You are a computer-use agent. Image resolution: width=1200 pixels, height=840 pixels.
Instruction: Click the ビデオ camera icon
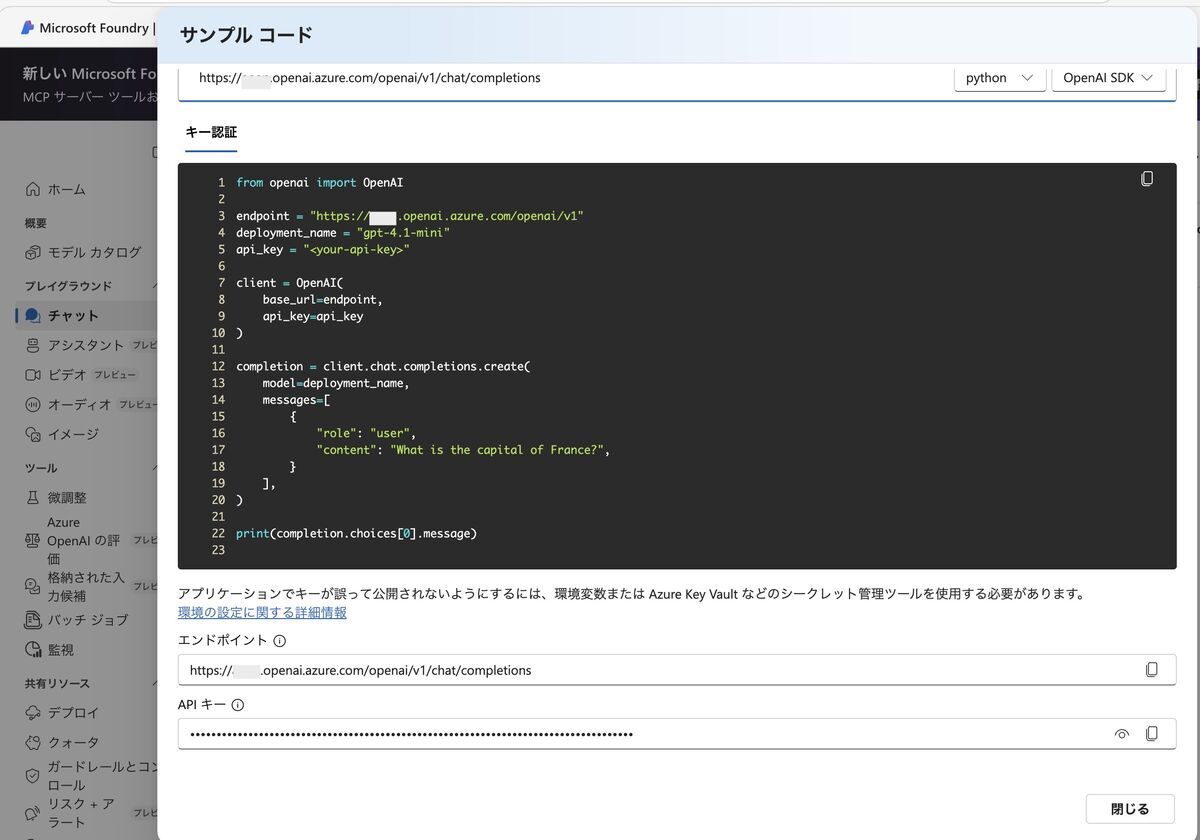click(x=33, y=375)
